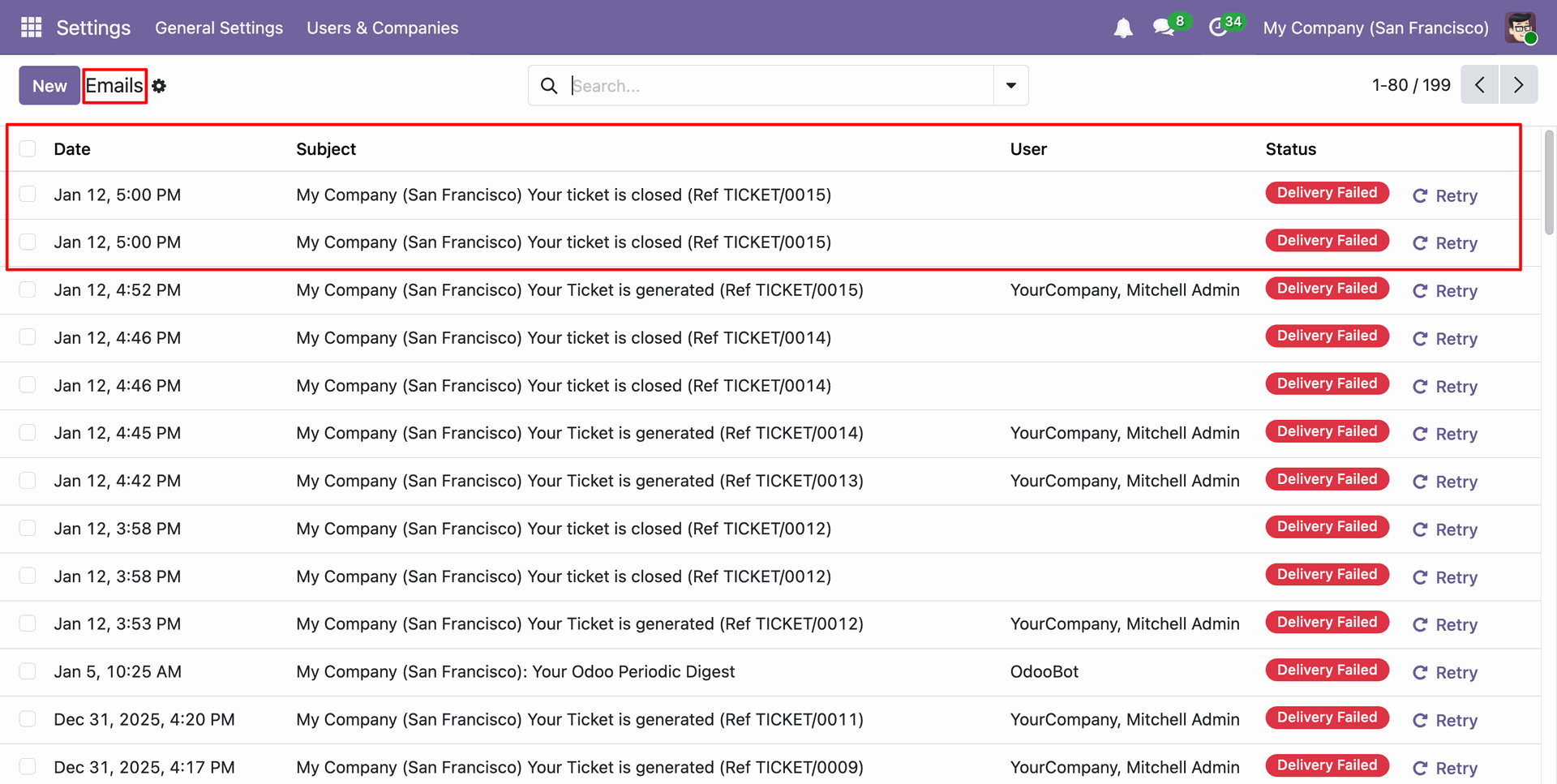Viewport: 1557px width, 784px height.
Task: Open the Users & Companies menu
Action: click(x=382, y=28)
